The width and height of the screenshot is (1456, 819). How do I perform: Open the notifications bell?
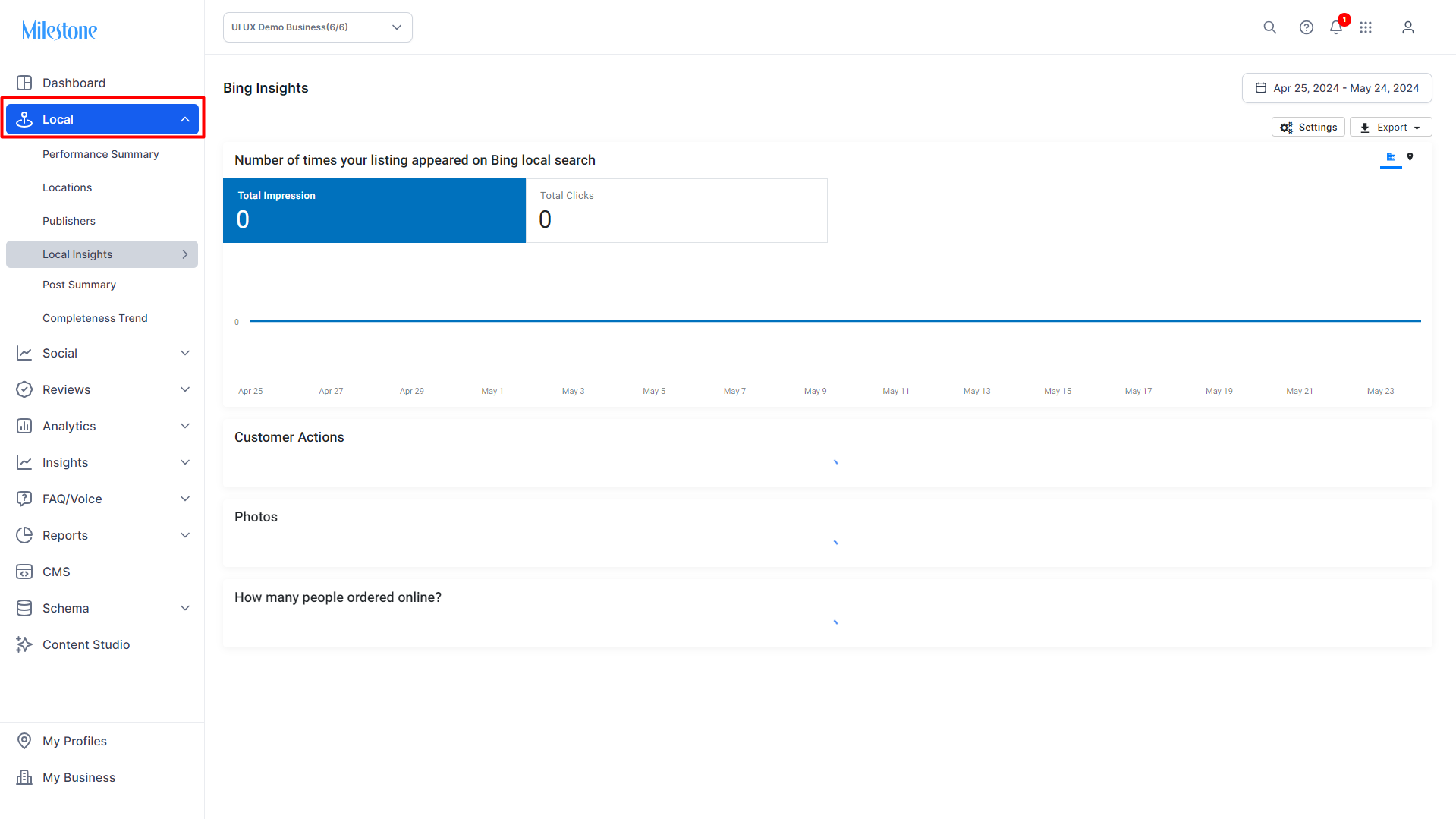(x=1335, y=28)
